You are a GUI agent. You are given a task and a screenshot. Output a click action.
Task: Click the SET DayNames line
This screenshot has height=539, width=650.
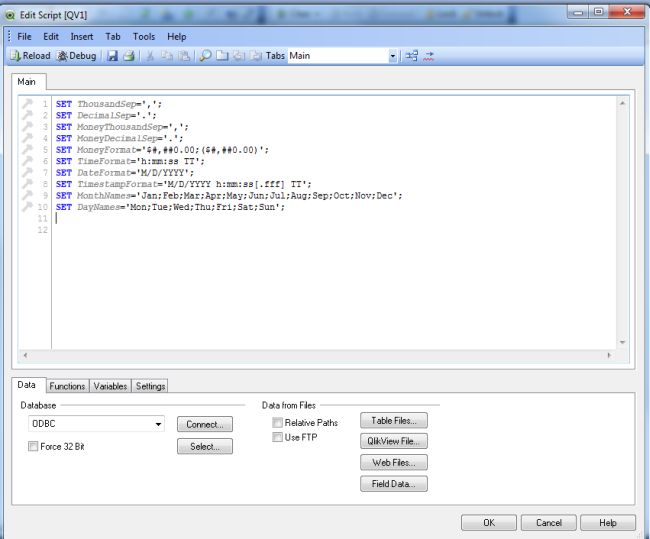tap(170, 207)
